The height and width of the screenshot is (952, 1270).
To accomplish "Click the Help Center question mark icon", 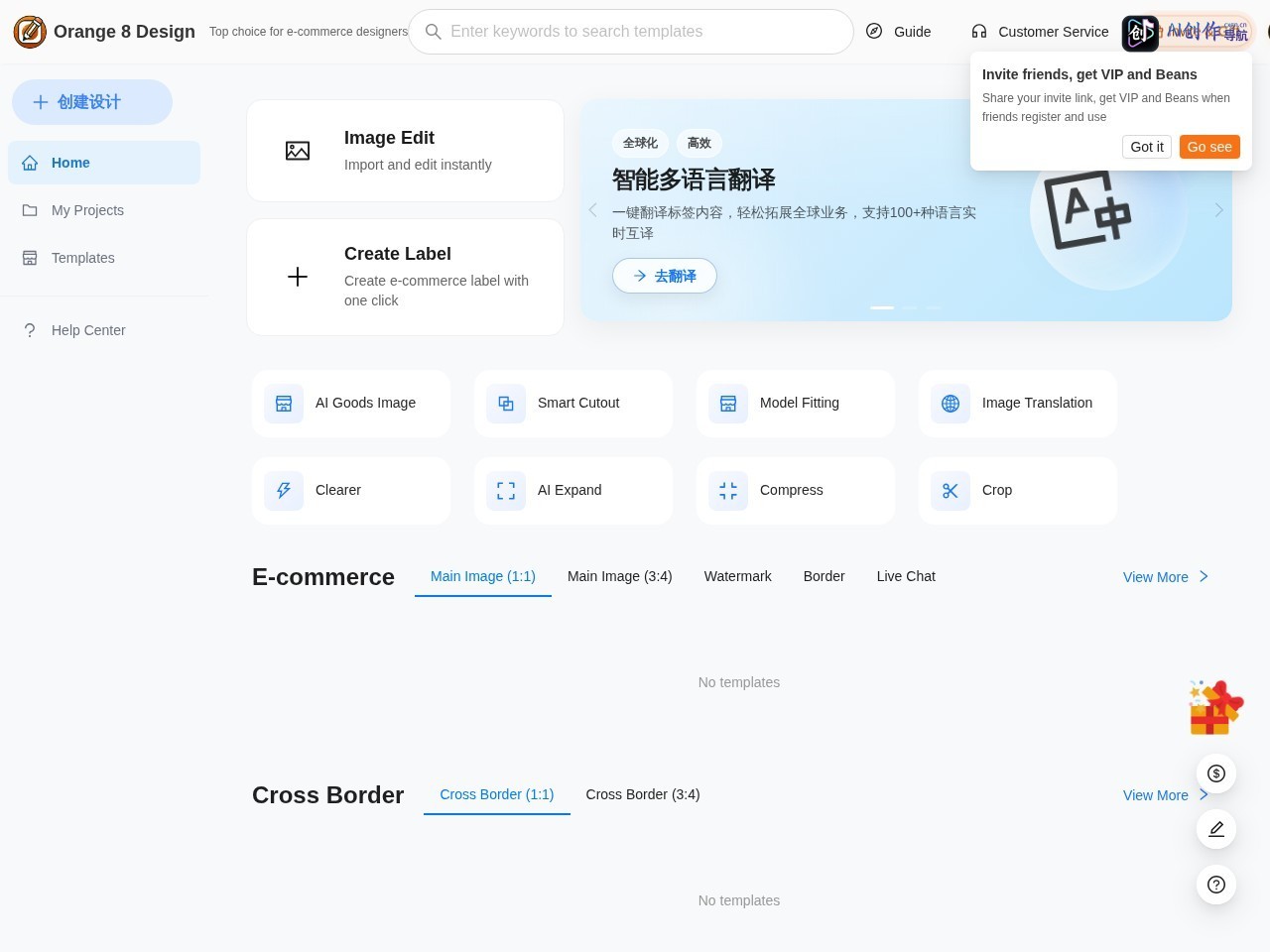I will (30, 330).
